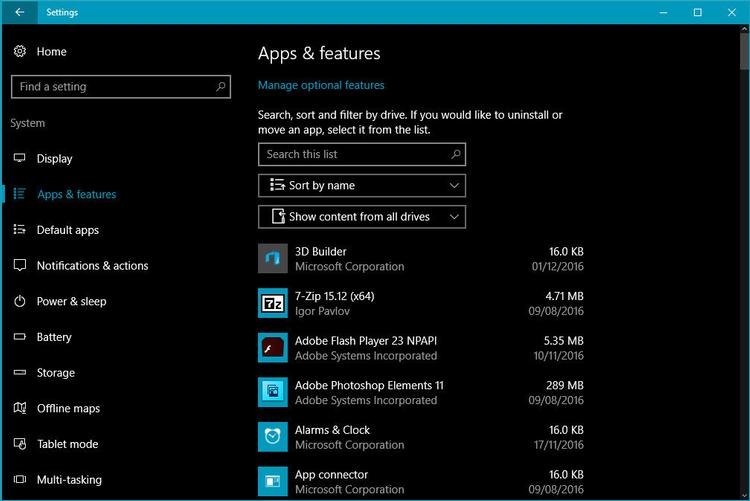Click the Power & sleep icon
The width and height of the screenshot is (750, 501).
[x=20, y=301]
